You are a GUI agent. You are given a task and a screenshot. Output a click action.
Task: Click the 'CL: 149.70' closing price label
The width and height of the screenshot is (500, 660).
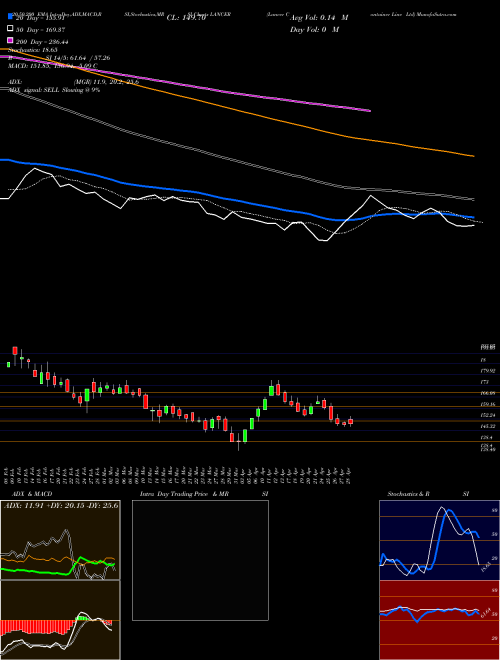[186, 18]
